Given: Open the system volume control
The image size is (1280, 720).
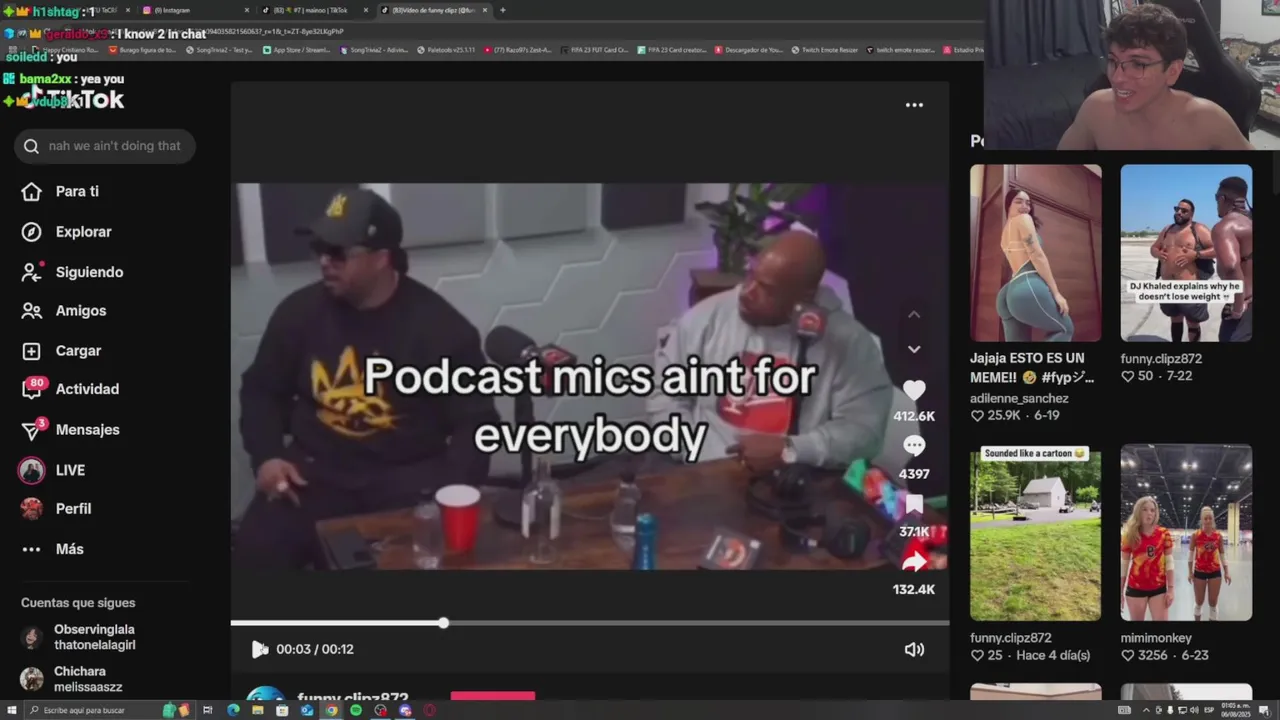Looking at the screenshot, I should pyautogui.click(x=1194, y=710).
